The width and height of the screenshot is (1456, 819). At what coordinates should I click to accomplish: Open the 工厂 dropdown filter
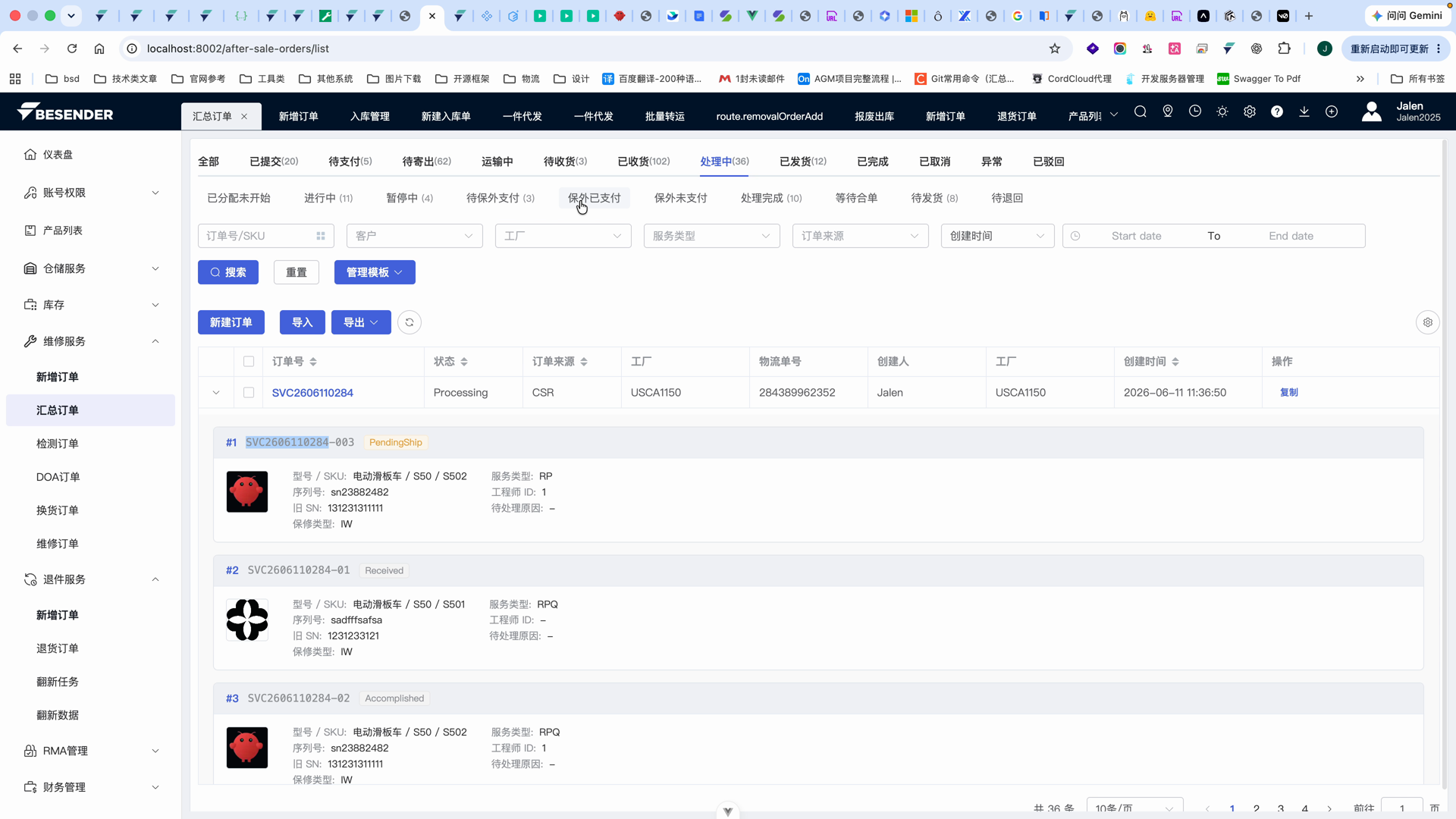pos(563,236)
